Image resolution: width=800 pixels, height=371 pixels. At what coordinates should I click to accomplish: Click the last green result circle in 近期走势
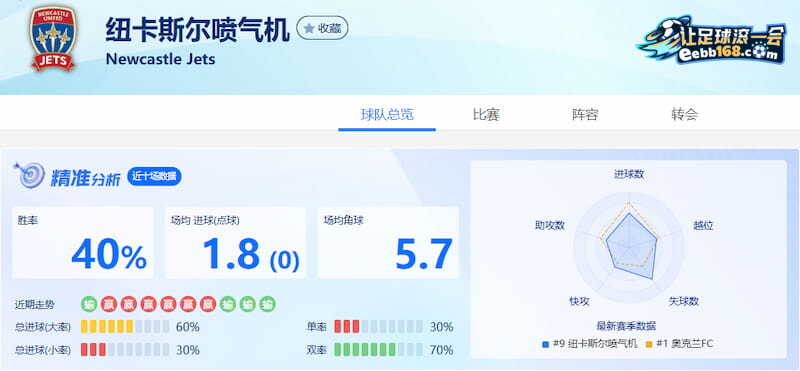click(x=267, y=304)
